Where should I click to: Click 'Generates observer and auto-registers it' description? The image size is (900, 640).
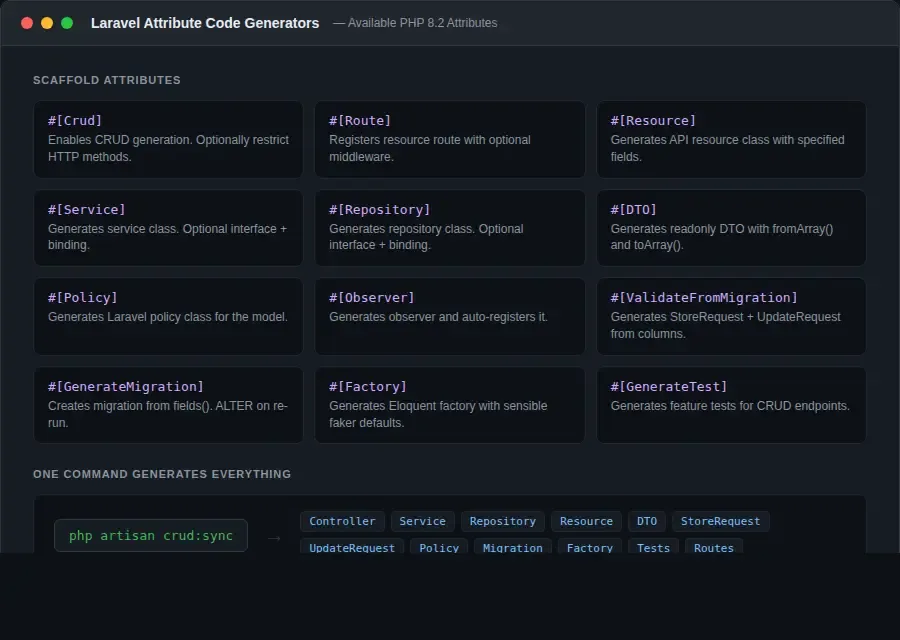click(438, 317)
